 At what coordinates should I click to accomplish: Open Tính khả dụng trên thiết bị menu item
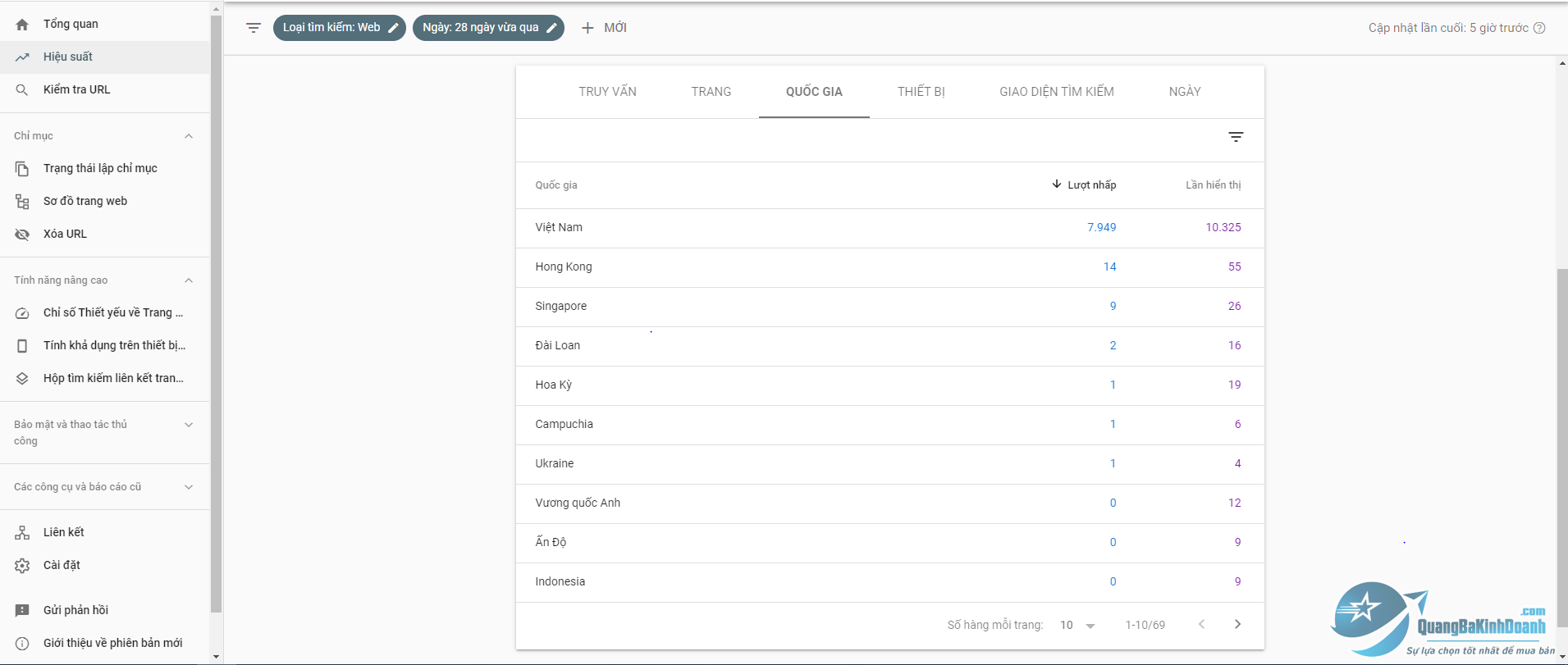(x=105, y=345)
